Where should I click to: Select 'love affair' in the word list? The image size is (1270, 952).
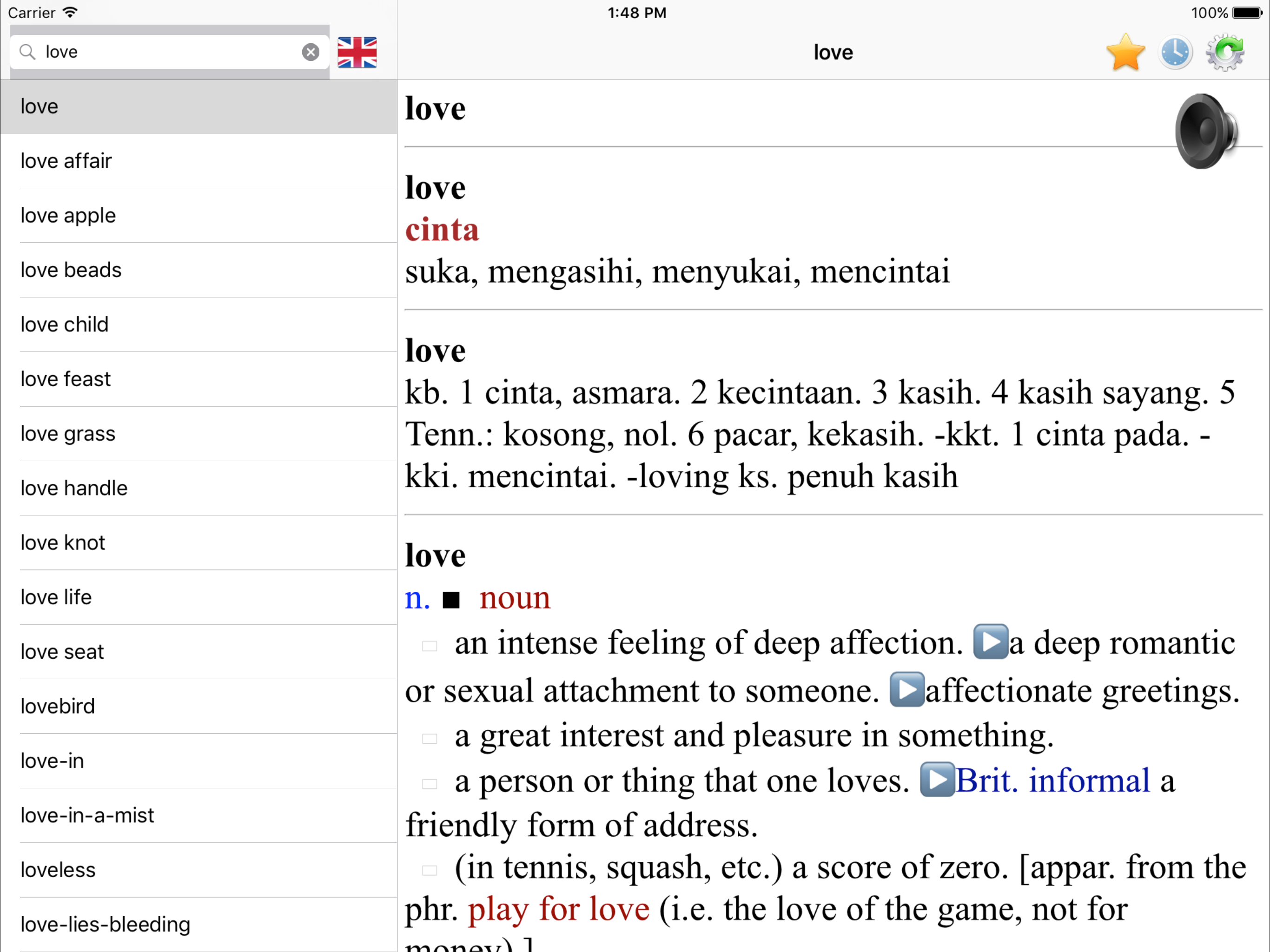pos(66,161)
